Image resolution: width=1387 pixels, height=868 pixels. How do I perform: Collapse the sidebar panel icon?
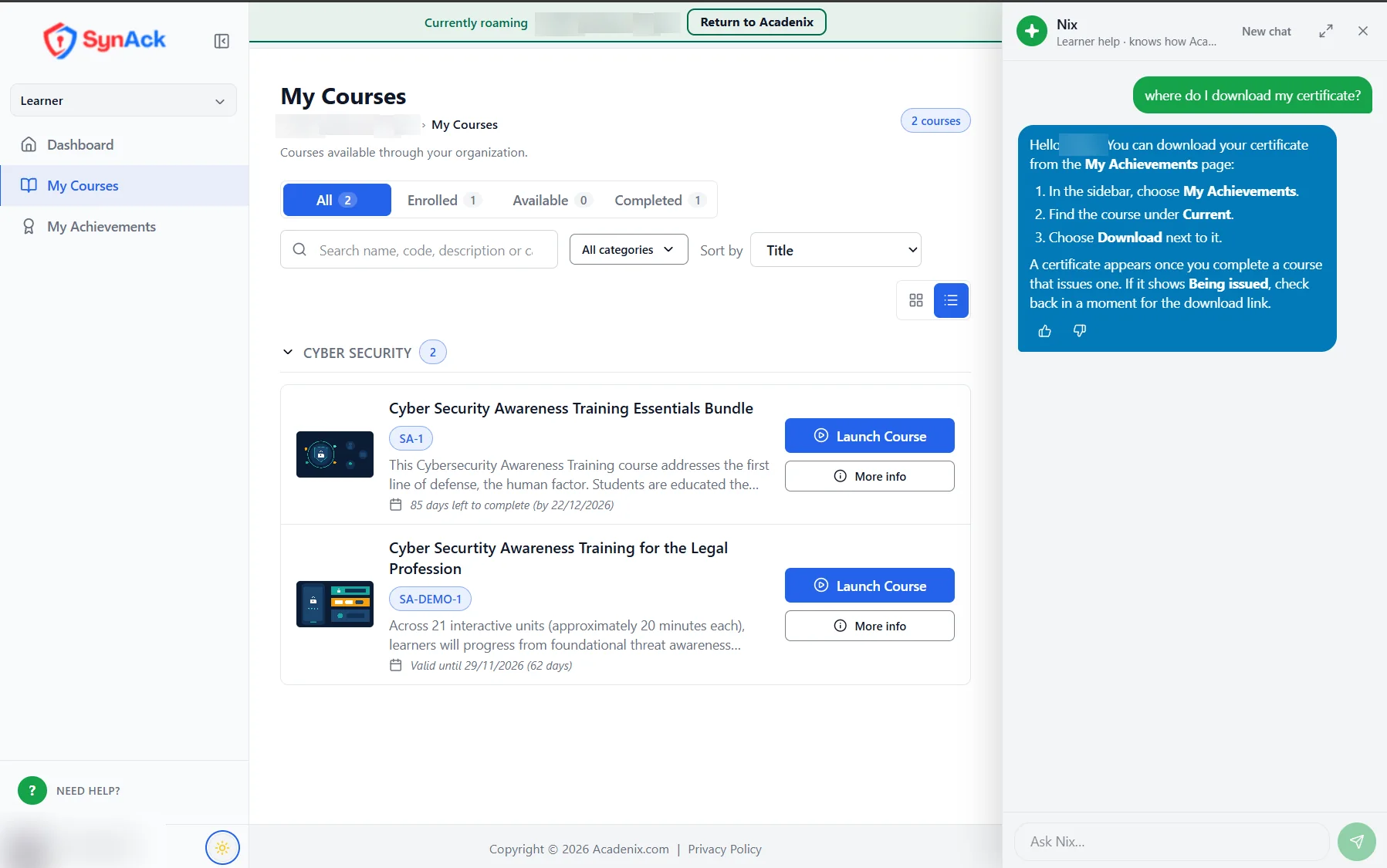pos(222,41)
